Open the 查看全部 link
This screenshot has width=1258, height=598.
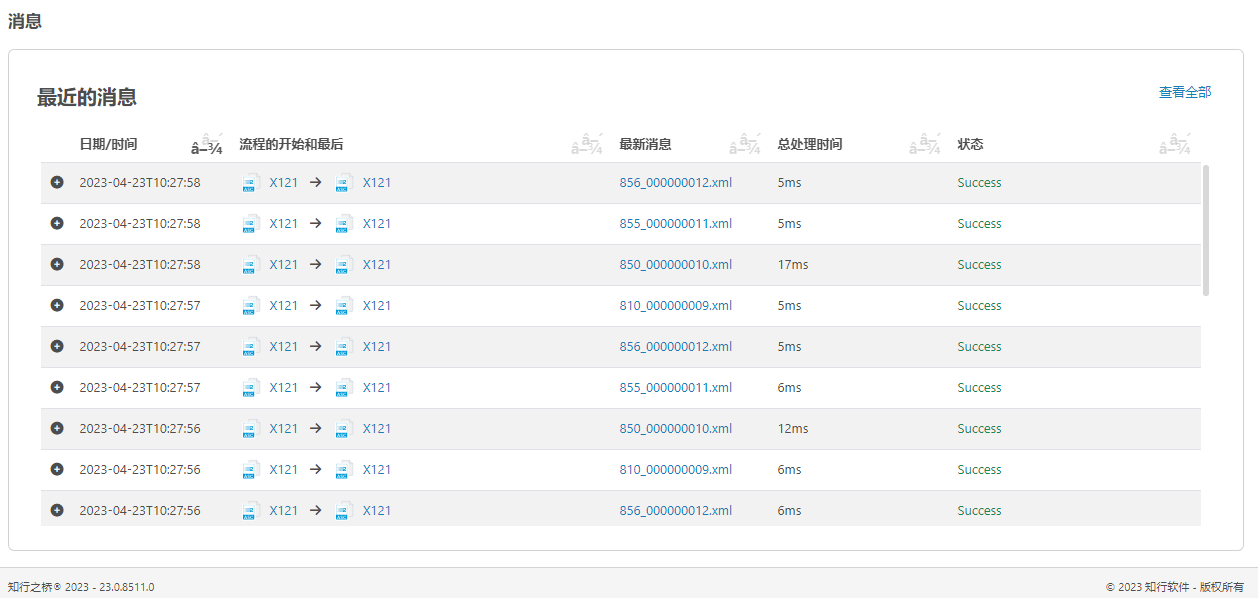(1185, 92)
